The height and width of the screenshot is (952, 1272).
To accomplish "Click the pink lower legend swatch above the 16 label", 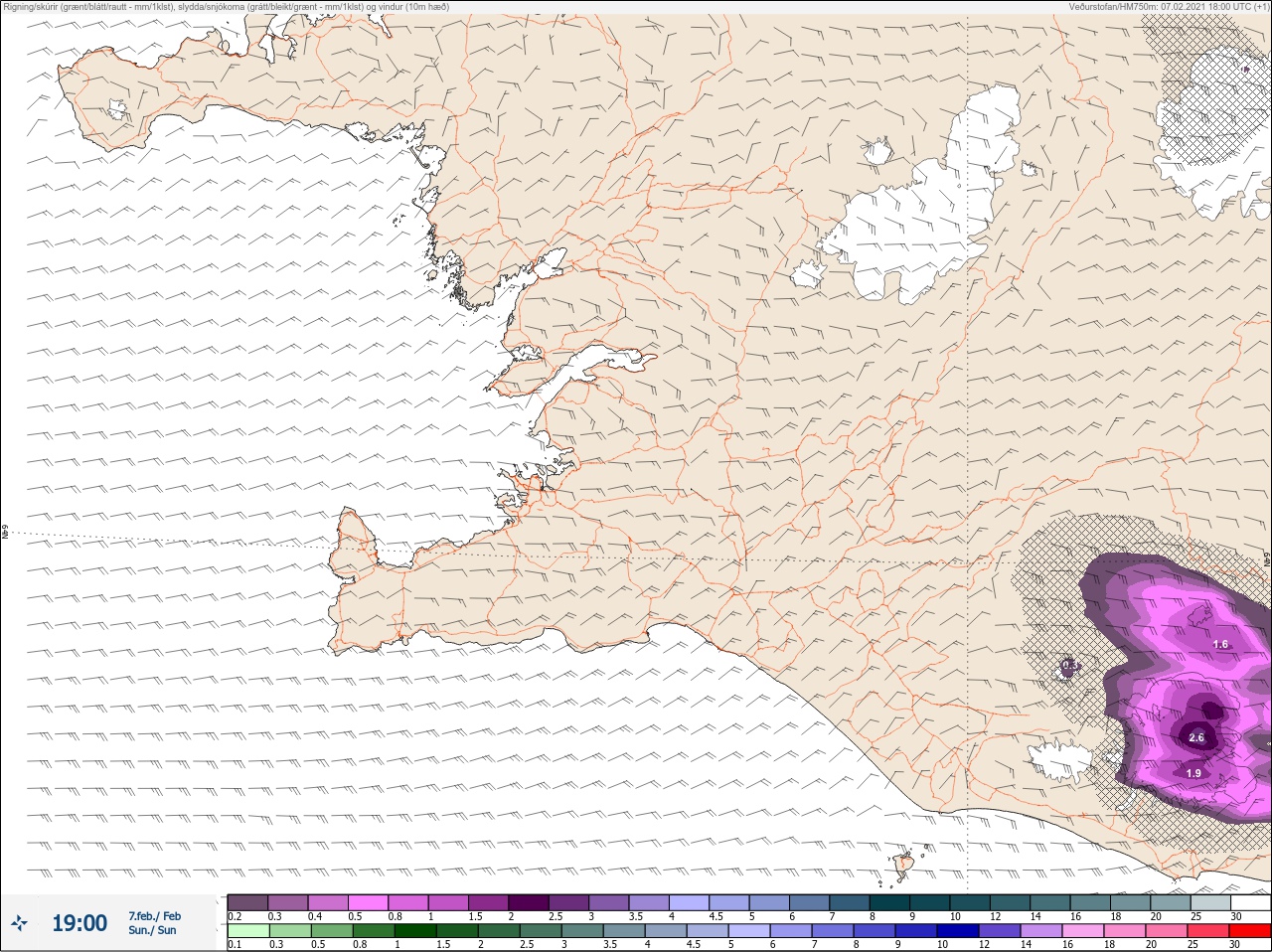I will (1083, 930).
